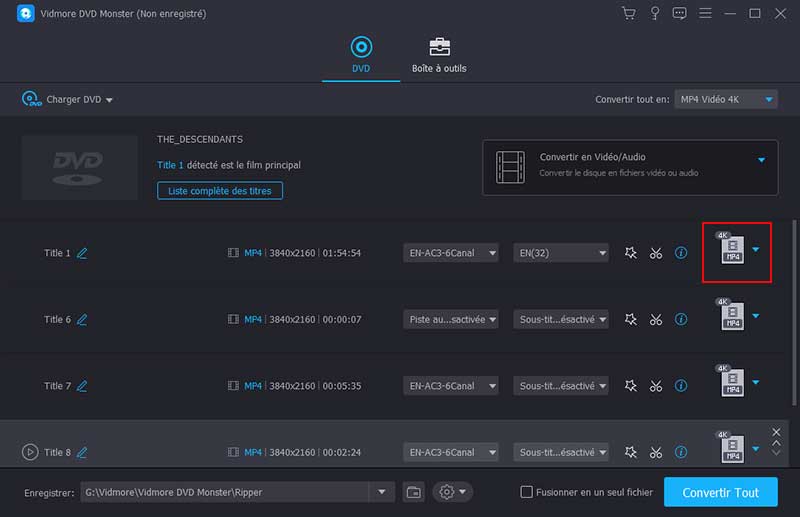Open edit effects wand for Title 7
Screen dimensions: 800x517
point(631,386)
